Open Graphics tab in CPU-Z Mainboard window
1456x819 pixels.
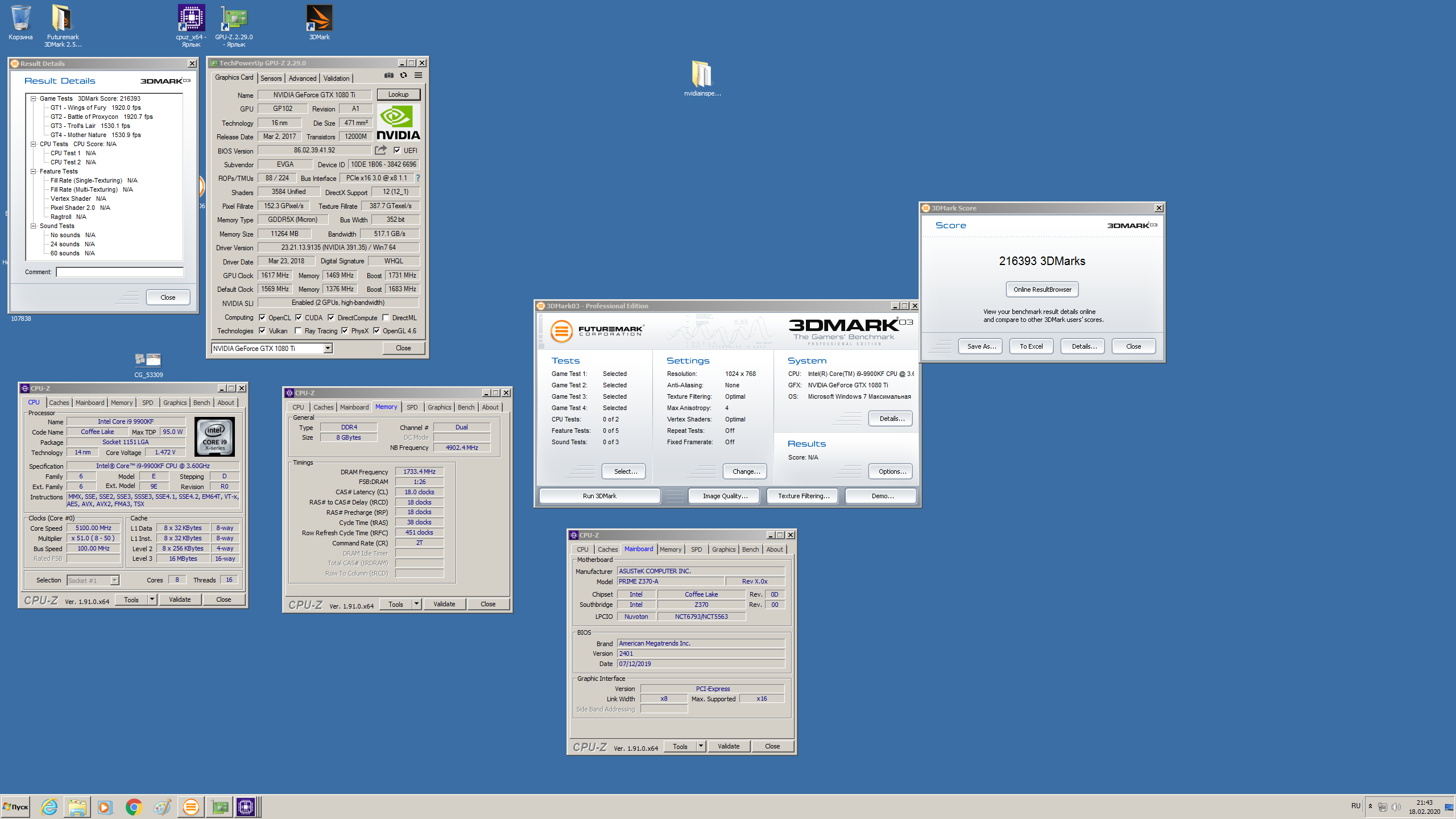[723, 549]
